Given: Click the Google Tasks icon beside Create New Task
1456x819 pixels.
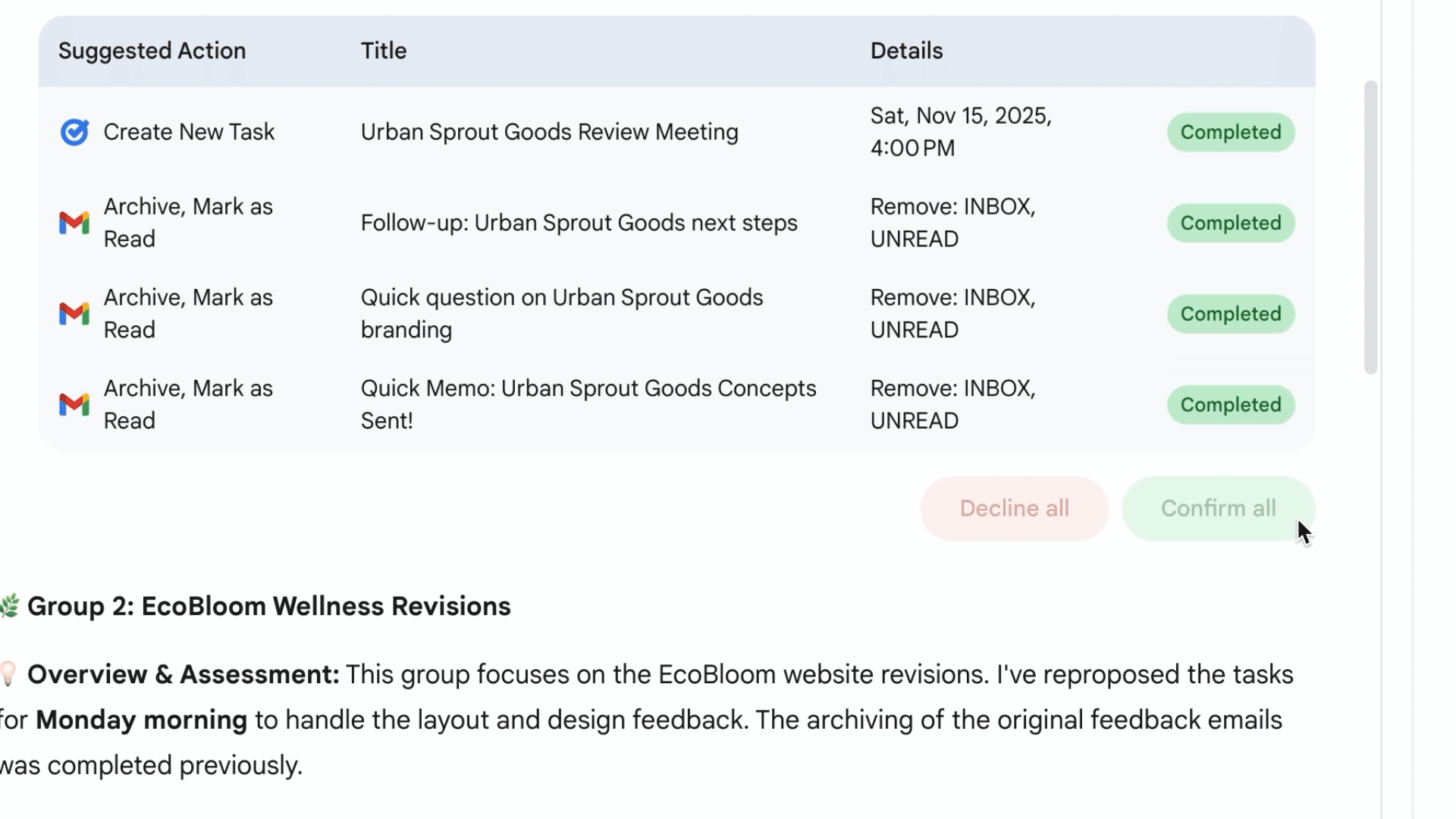Looking at the screenshot, I should pos(74,132).
